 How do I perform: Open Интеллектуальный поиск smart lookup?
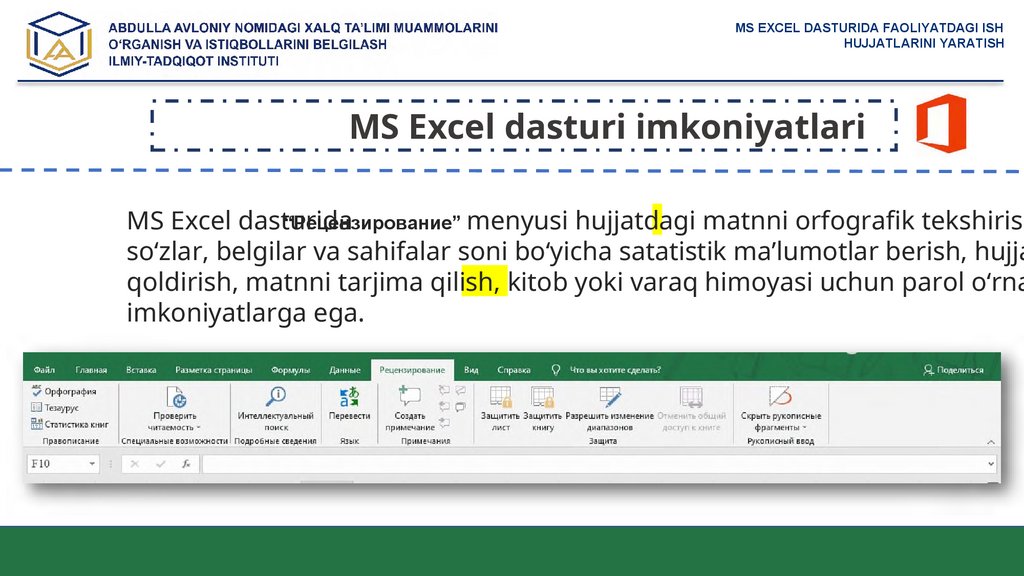(276, 408)
